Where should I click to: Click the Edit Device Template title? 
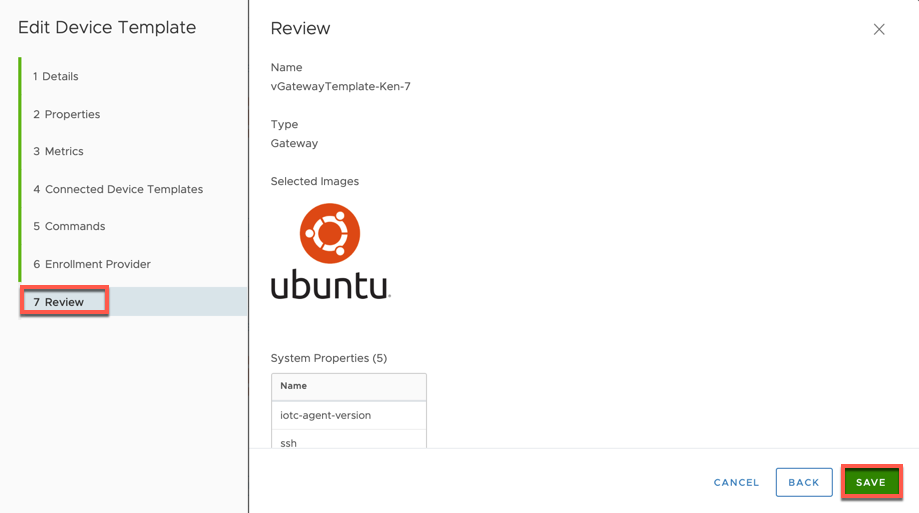tap(107, 28)
